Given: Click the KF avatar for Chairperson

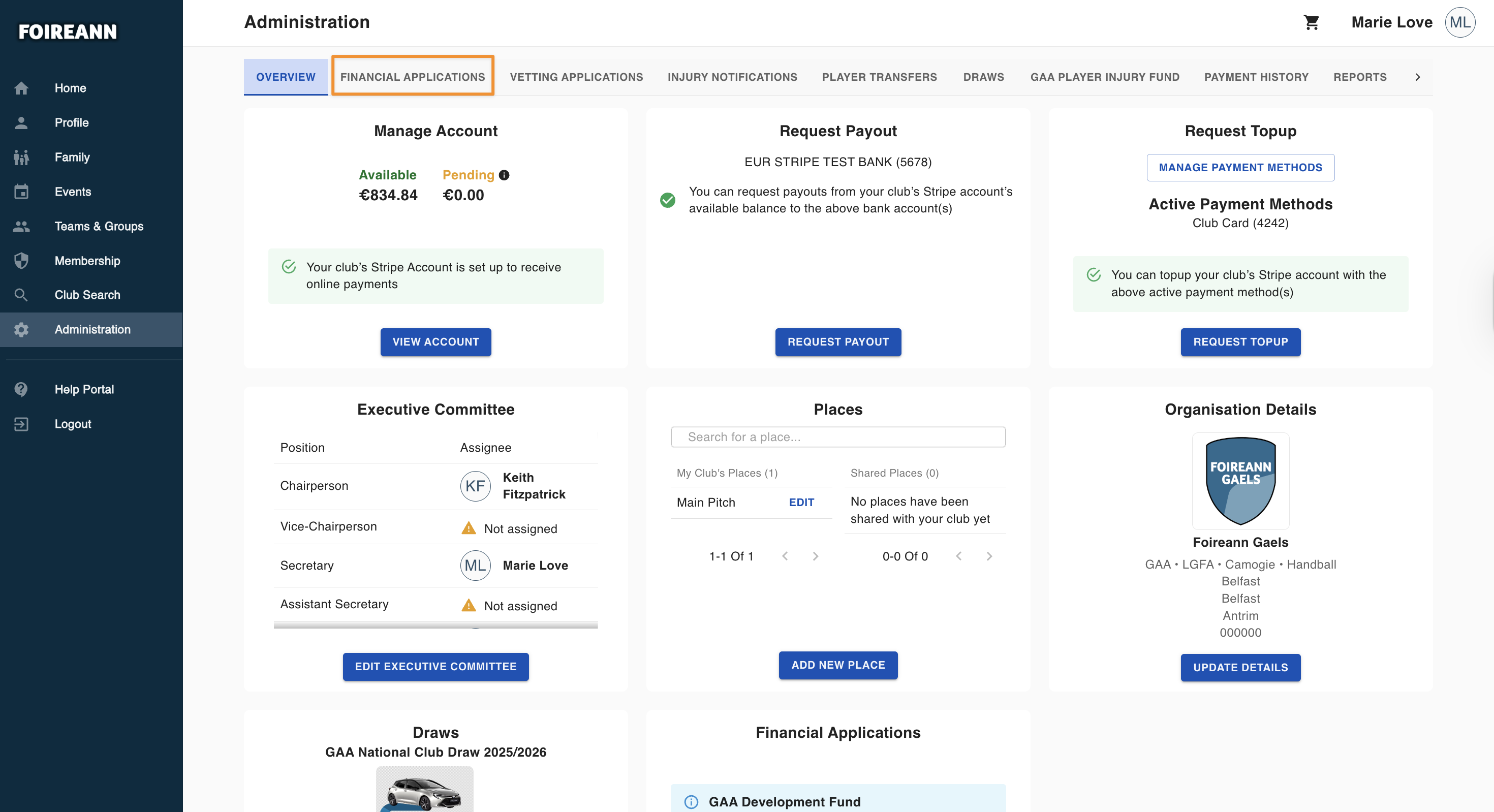Looking at the screenshot, I should coord(475,486).
